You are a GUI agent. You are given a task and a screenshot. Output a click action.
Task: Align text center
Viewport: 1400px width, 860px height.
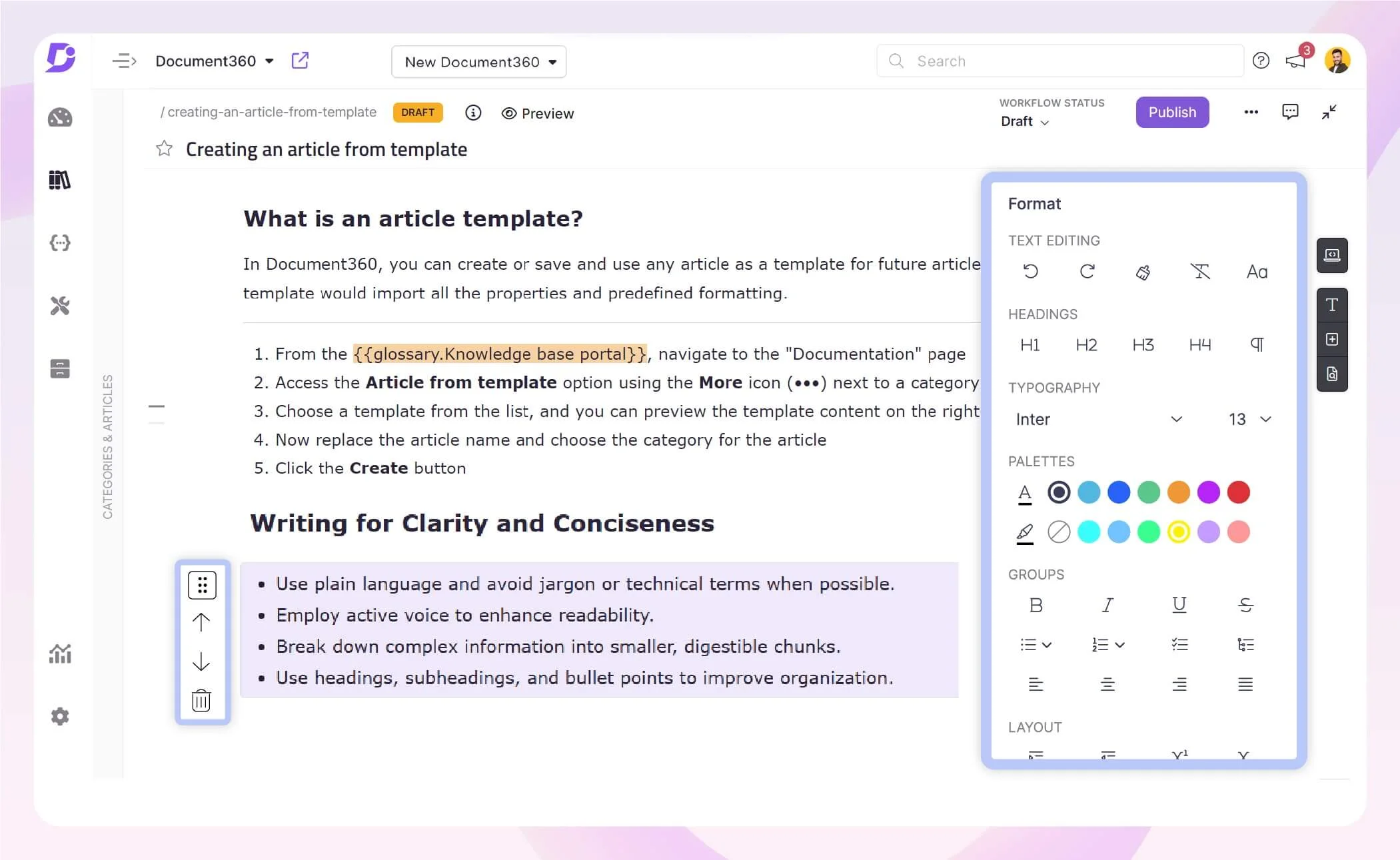1107,684
